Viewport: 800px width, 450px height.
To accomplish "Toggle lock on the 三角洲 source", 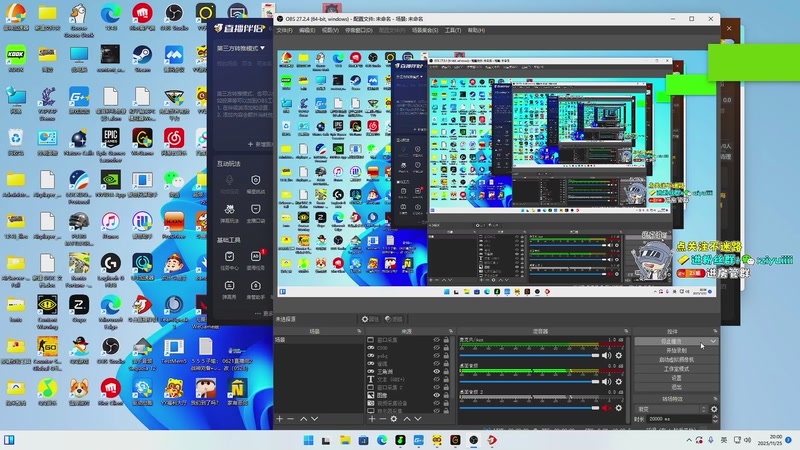I will pyautogui.click(x=446, y=371).
